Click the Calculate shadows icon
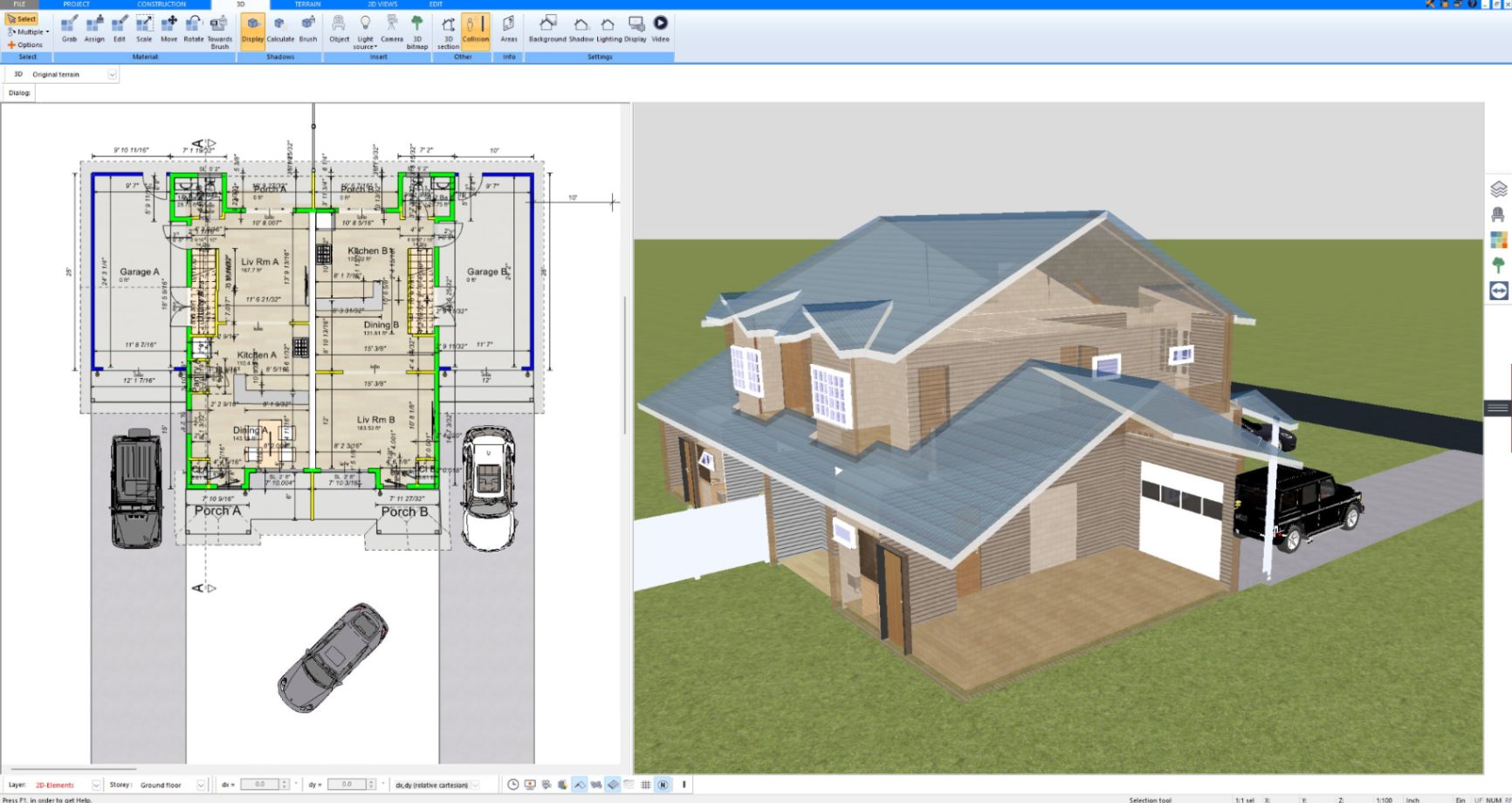Viewport: 1512px width, 803px height. point(280,28)
